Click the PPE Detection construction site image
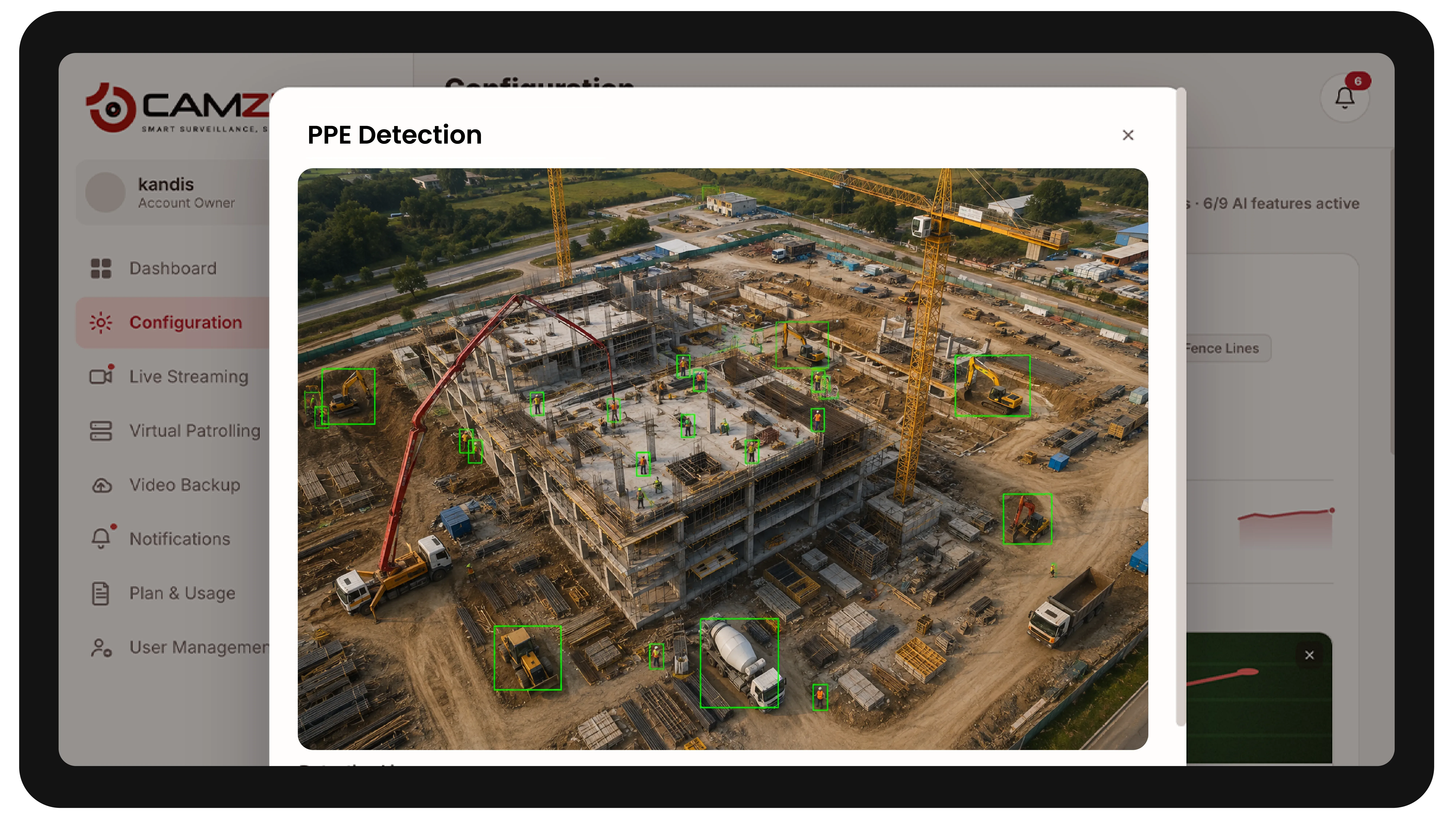Image resolution: width=1456 pixels, height=819 pixels. pyautogui.click(x=723, y=459)
